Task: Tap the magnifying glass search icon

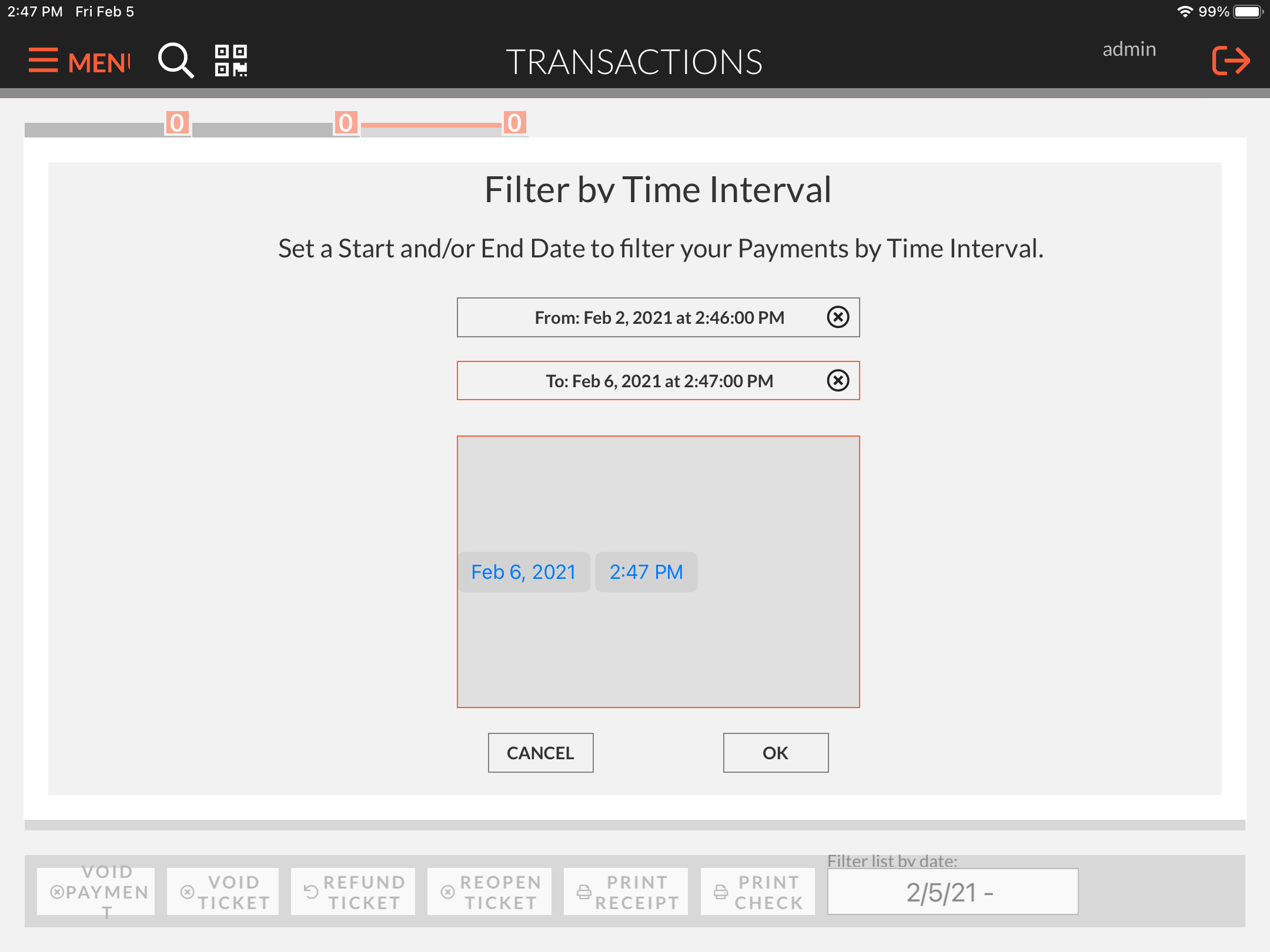Action: [x=175, y=61]
